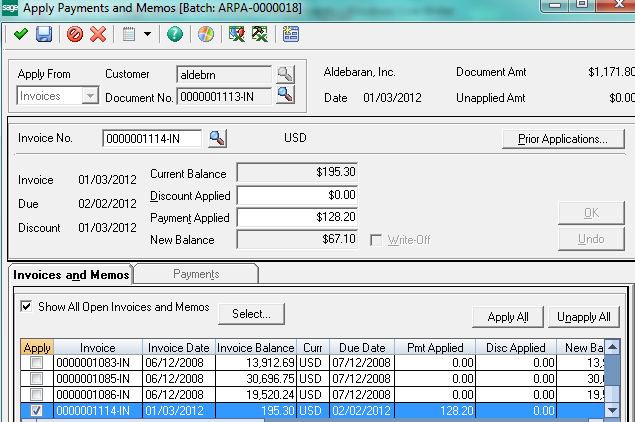Screen dimensions: 635x422
Task: Open help with the green question mark icon
Action: 176,35
